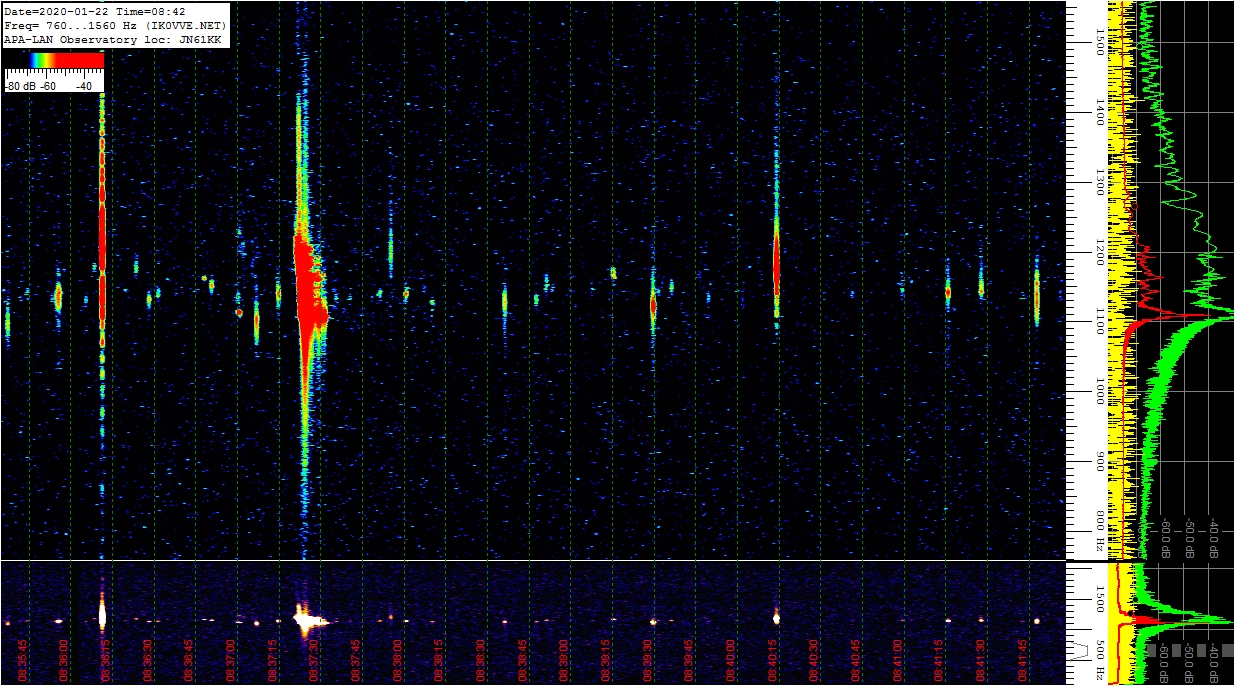
Task: Click the 800 Hz label on frequency axis
Action: click(1099, 532)
